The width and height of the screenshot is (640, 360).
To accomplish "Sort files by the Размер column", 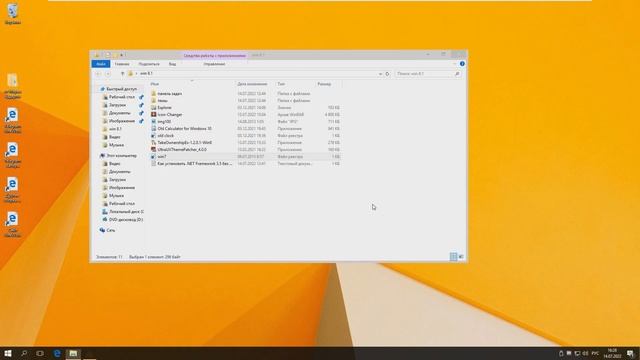I will (324, 84).
